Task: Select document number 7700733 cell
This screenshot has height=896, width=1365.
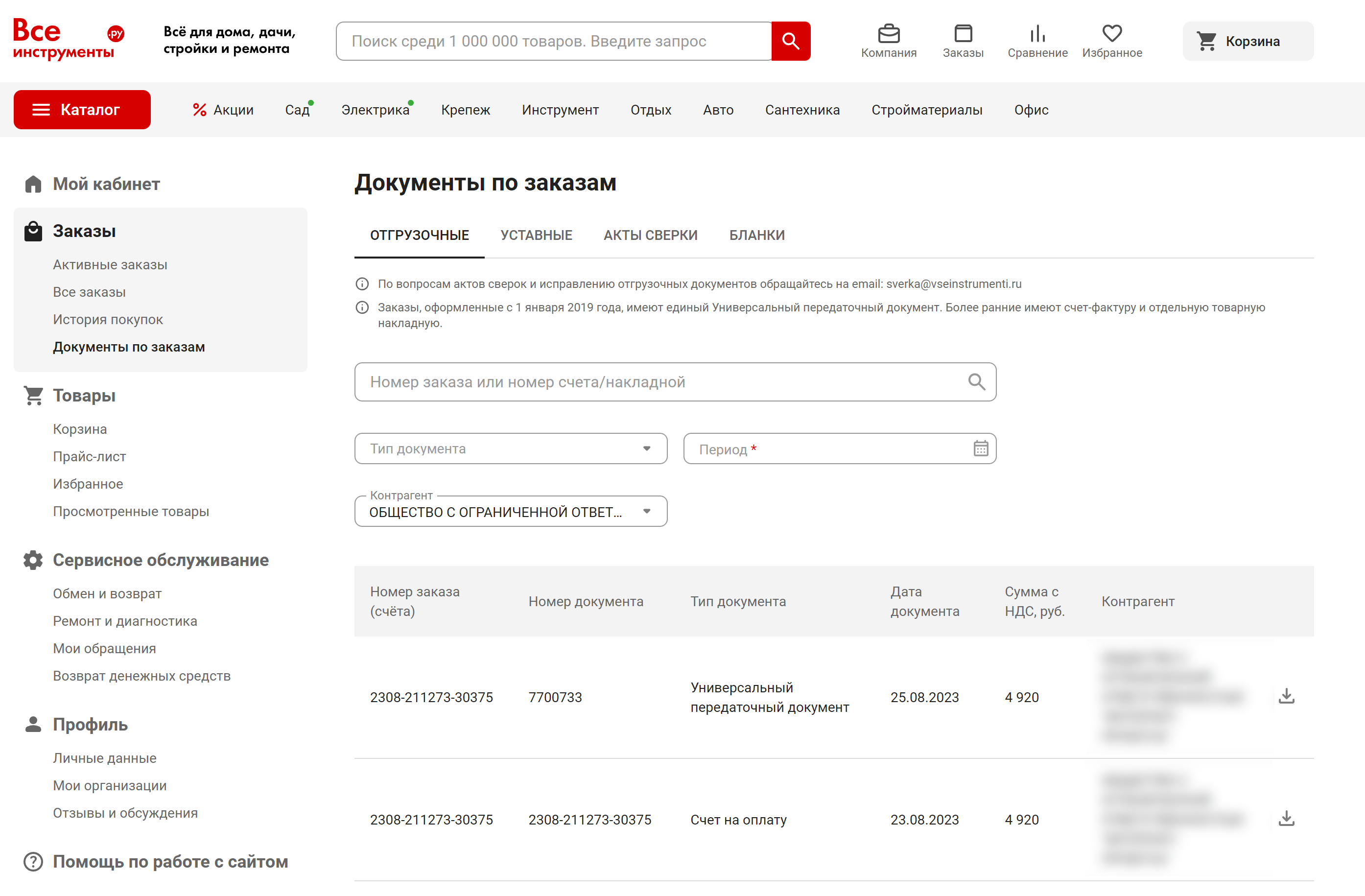Action: (x=555, y=698)
